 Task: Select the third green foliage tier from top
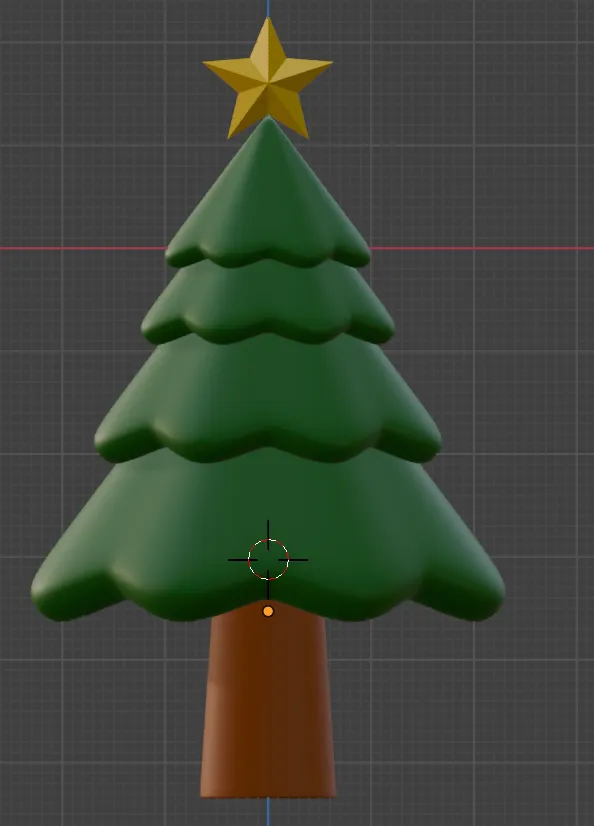(268, 400)
